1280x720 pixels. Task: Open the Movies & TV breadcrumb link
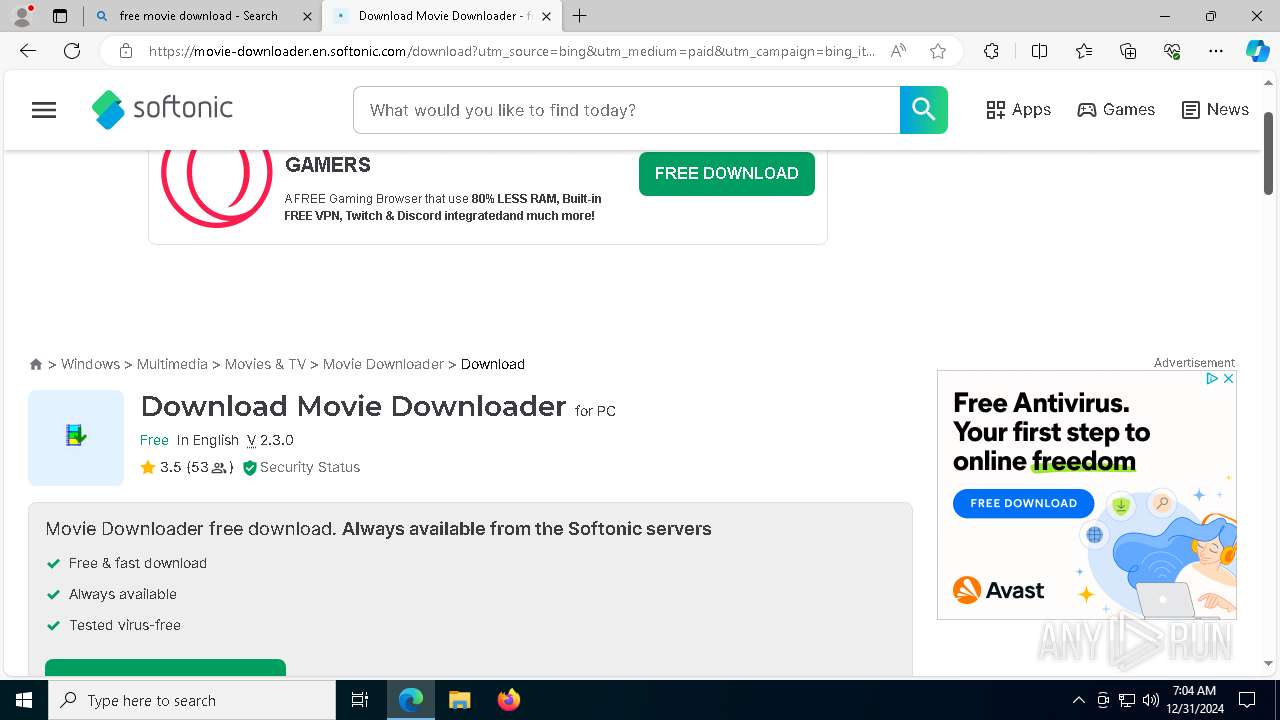(265, 364)
